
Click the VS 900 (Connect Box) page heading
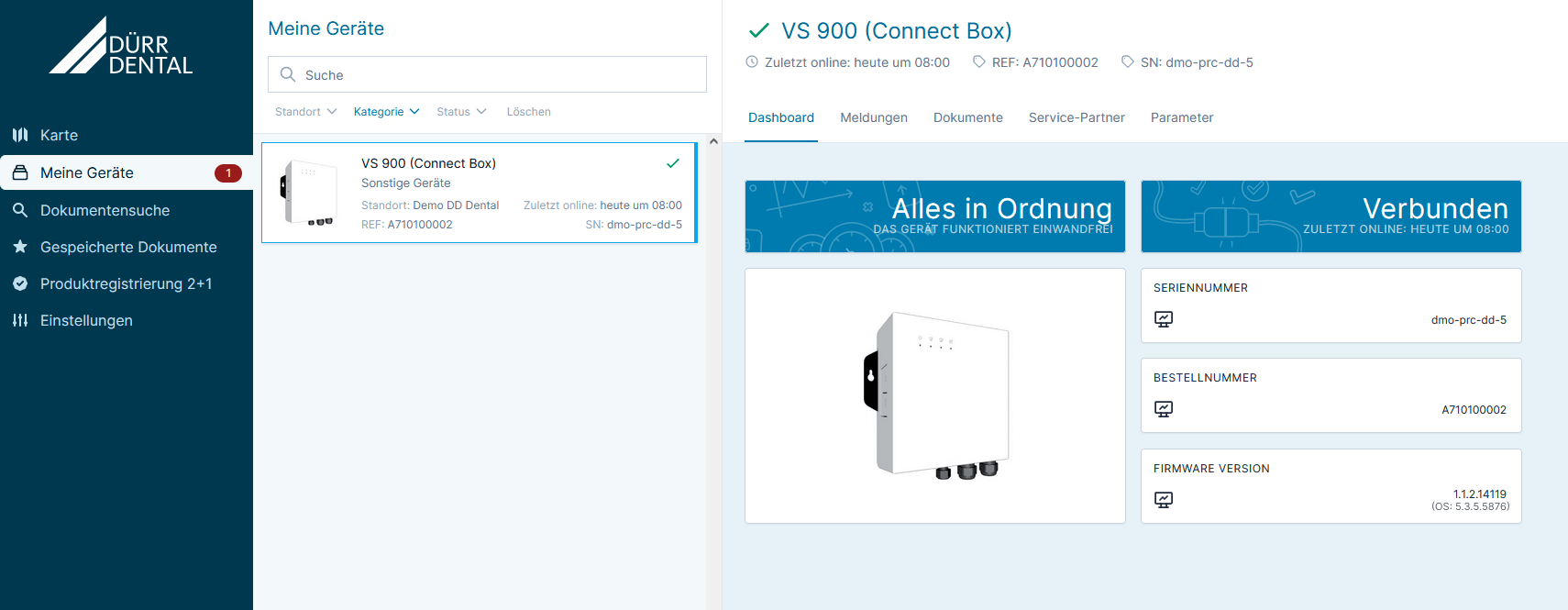(x=897, y=30)
